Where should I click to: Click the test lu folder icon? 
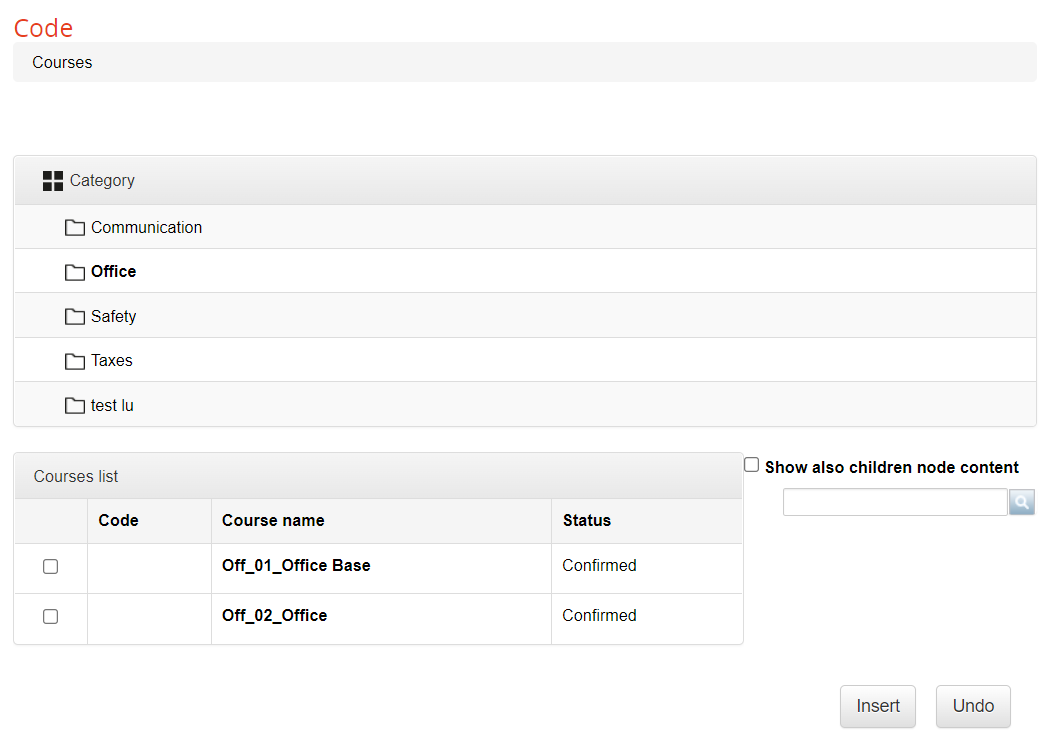(75, 406)
